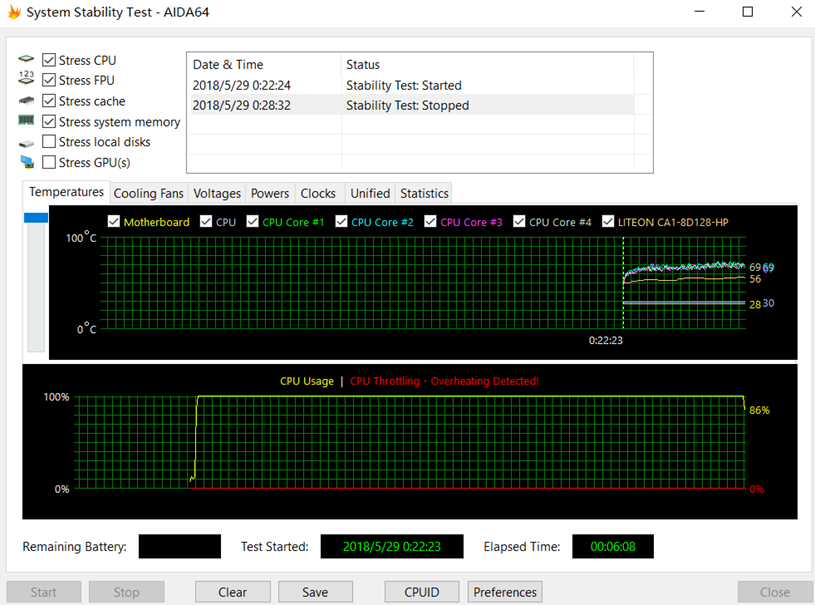815x605 pixels.
Task: Open the CPUID window
Action: [x=422, y=592]
